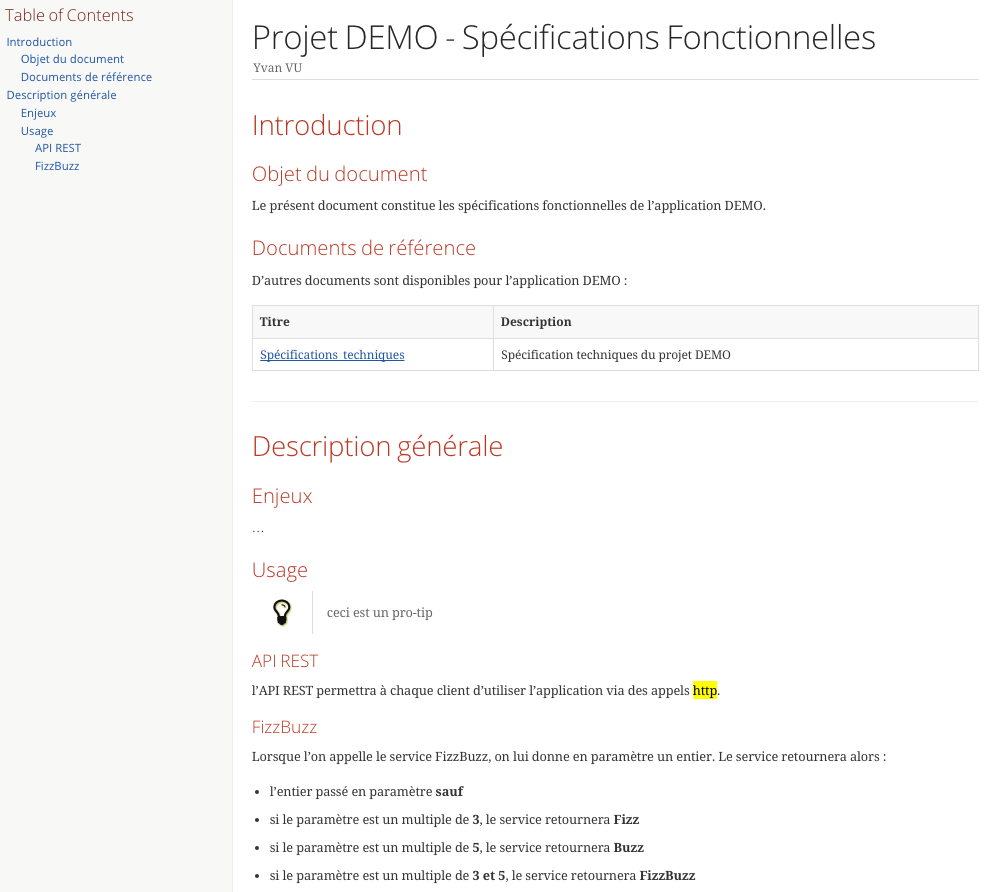
Task: Click the large red Introduction section heading
Action: pyautogui.click(x=327, y=126)
